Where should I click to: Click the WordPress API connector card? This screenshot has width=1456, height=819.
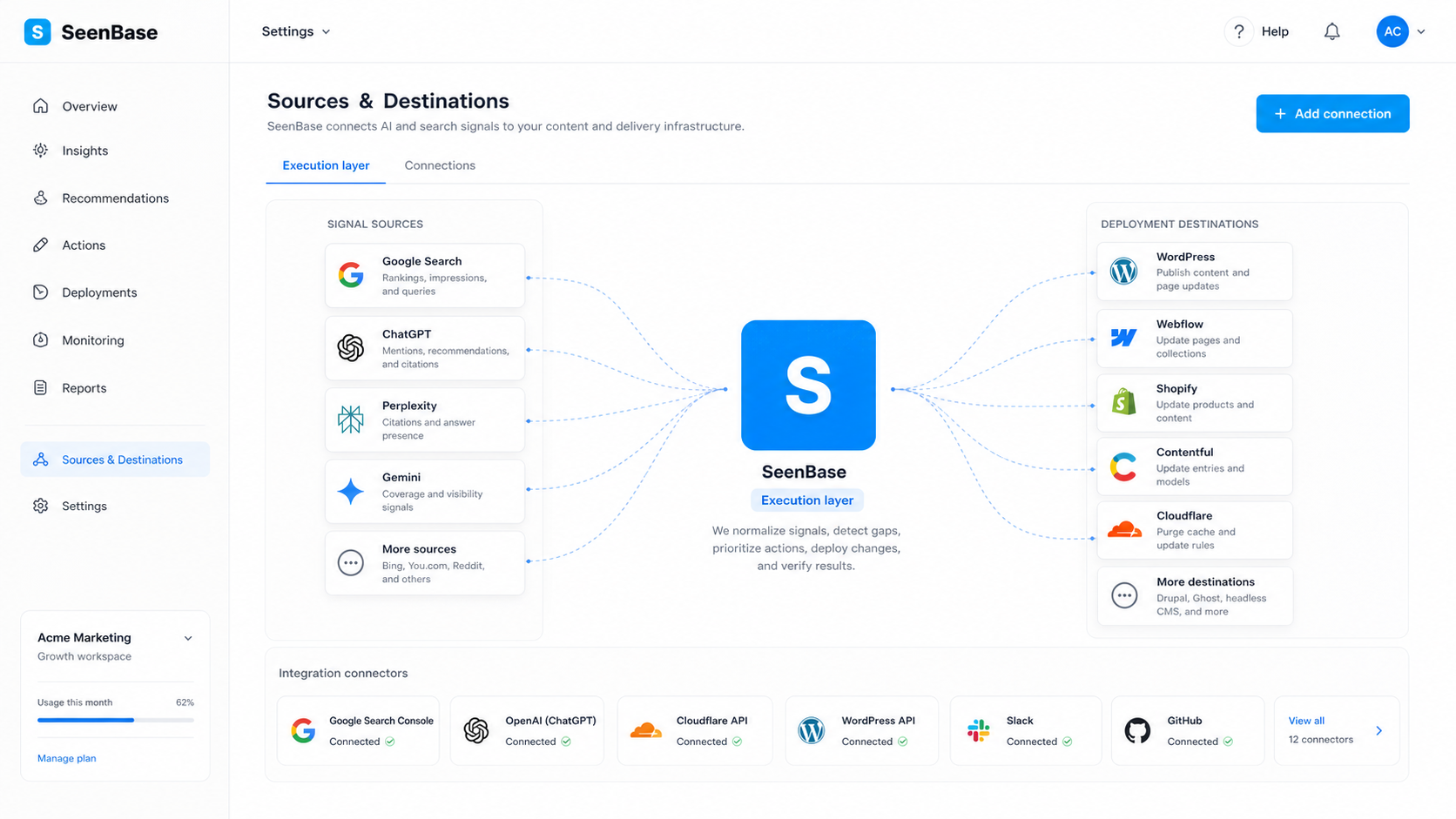pyautogui.click(x=862, y=730)
